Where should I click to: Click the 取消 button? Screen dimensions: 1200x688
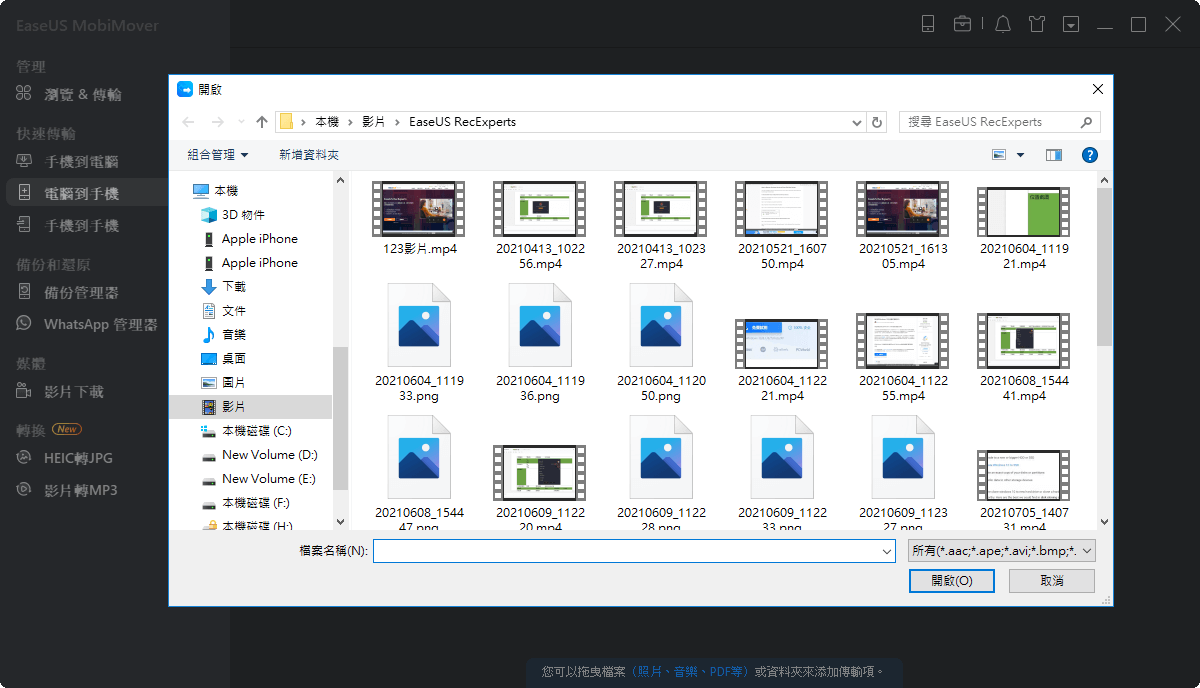coord(1051,581)
